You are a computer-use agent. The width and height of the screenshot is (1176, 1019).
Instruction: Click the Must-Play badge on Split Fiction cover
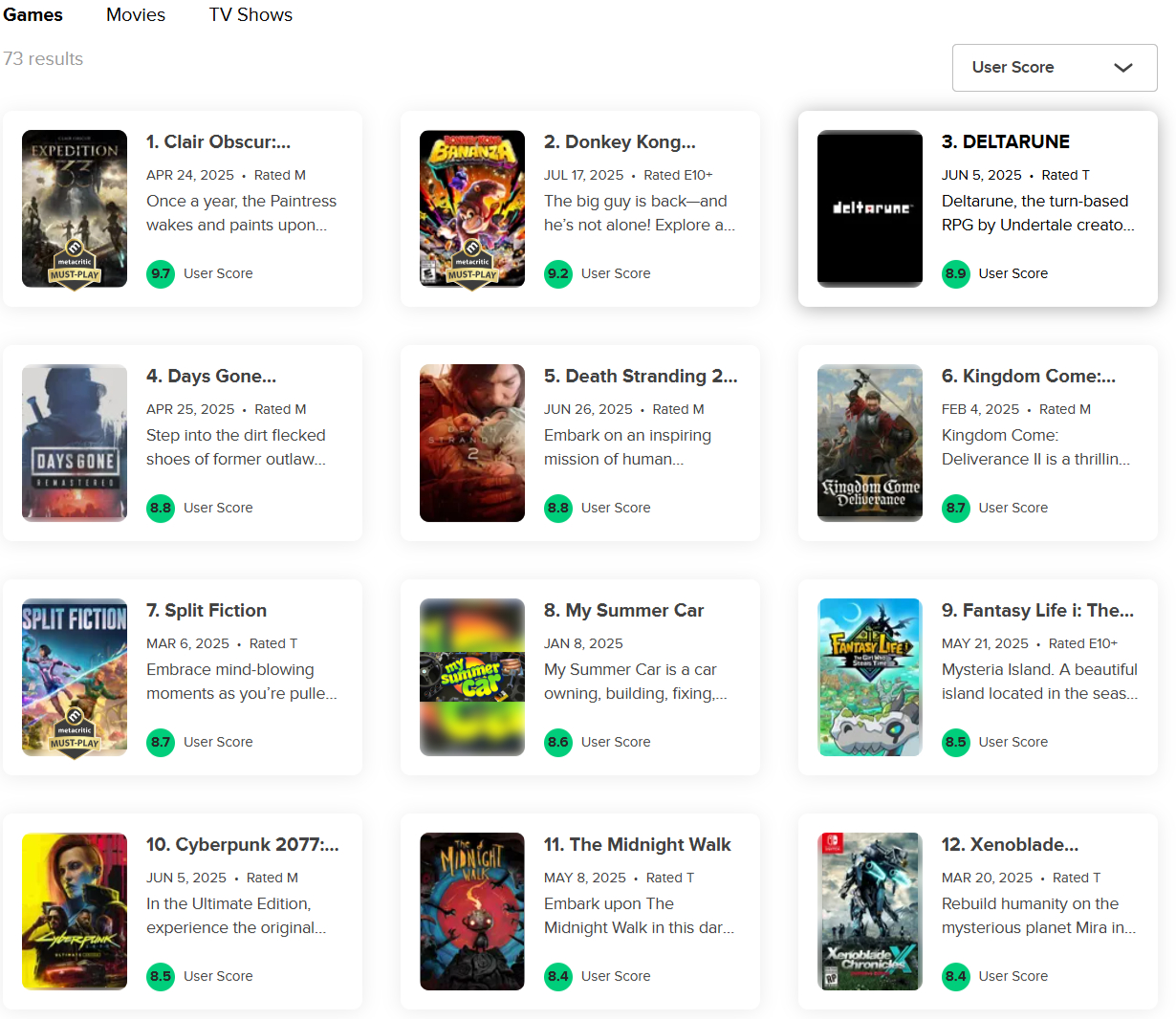pos(75,734)
